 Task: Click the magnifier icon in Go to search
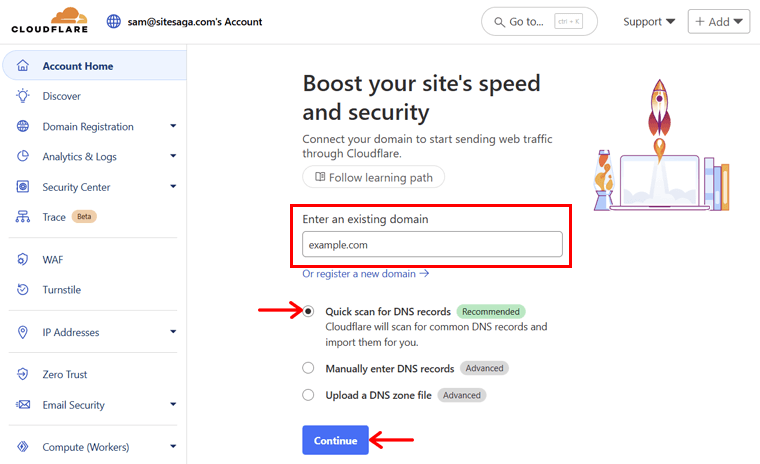499,22
